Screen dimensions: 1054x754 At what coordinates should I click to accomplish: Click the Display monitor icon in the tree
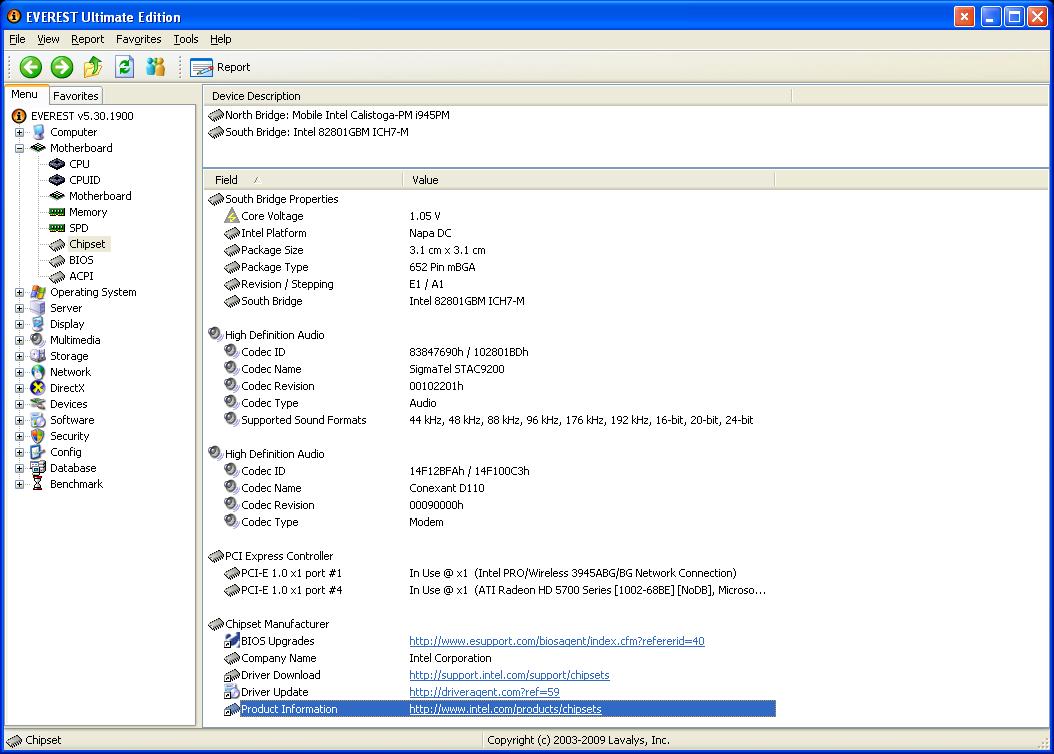point(38,324)
